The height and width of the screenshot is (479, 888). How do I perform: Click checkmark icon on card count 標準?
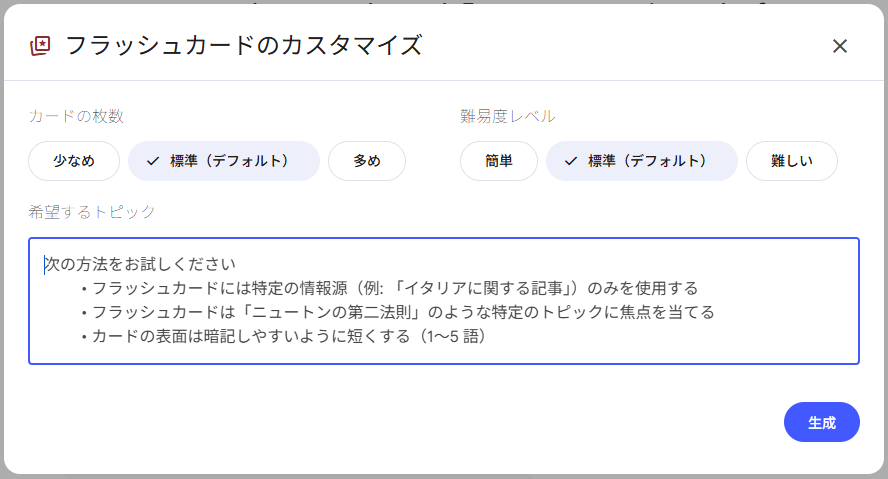[x=153, y=161]
